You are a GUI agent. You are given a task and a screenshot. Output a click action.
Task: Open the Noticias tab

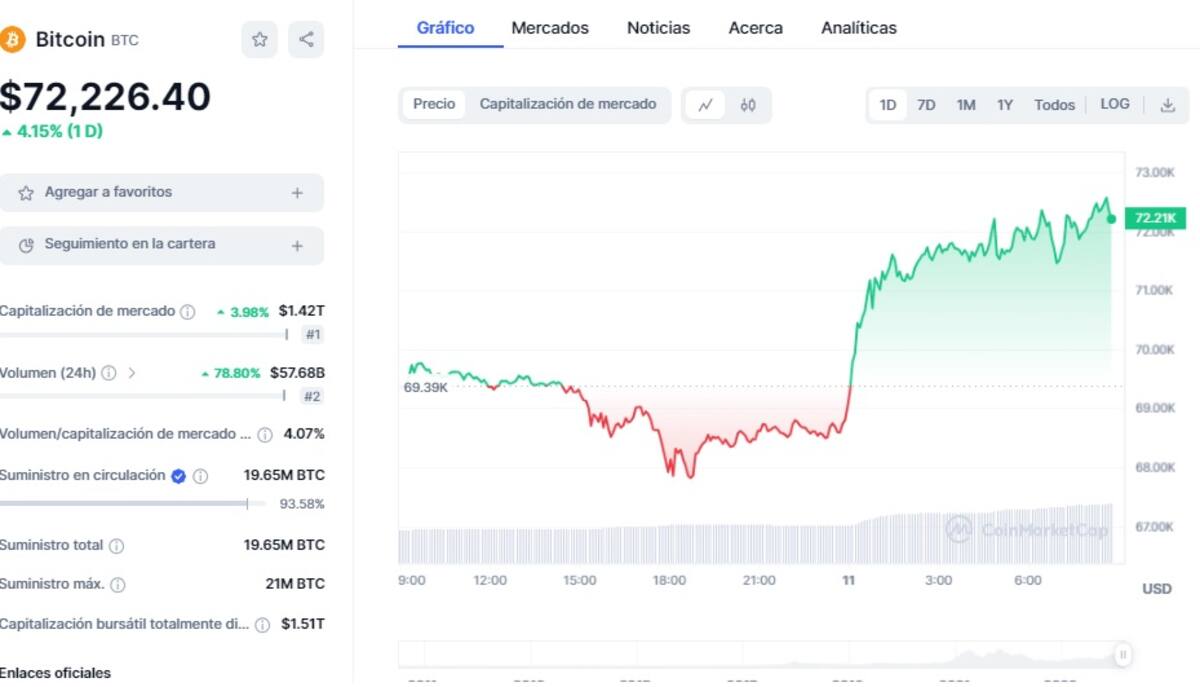pos(658,28)
